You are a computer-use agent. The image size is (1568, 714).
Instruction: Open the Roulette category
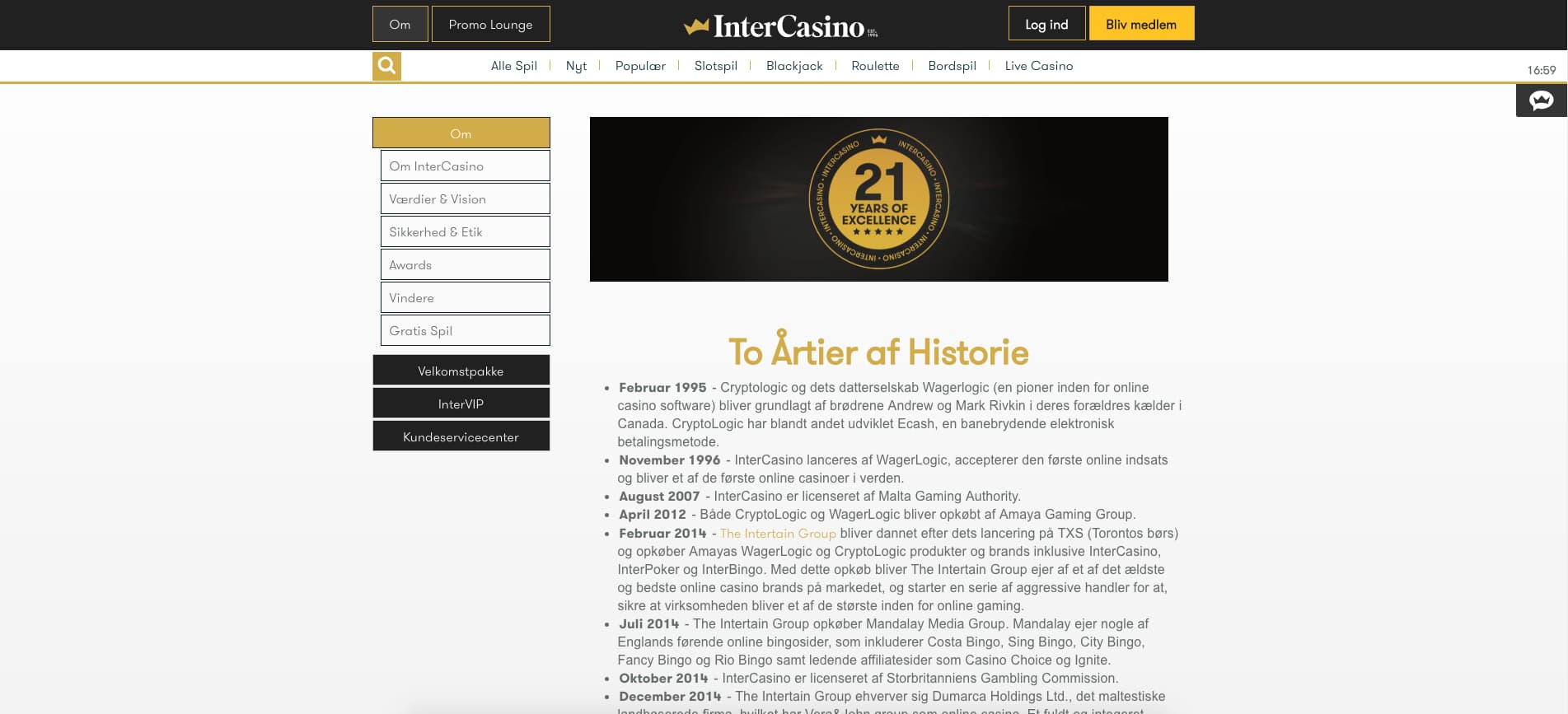click(x=875, y=66)
